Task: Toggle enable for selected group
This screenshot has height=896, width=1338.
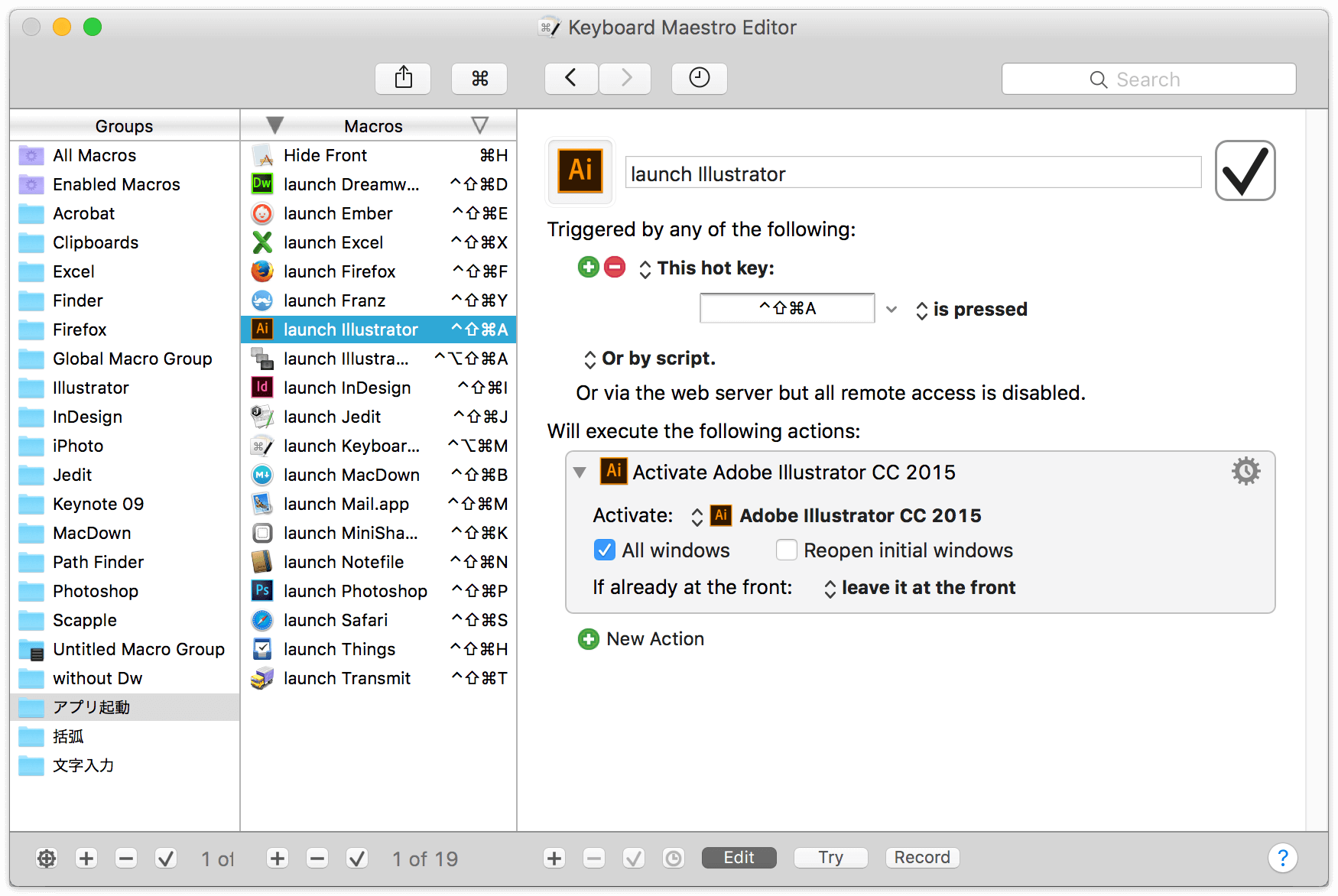Action: click(166, 859)
